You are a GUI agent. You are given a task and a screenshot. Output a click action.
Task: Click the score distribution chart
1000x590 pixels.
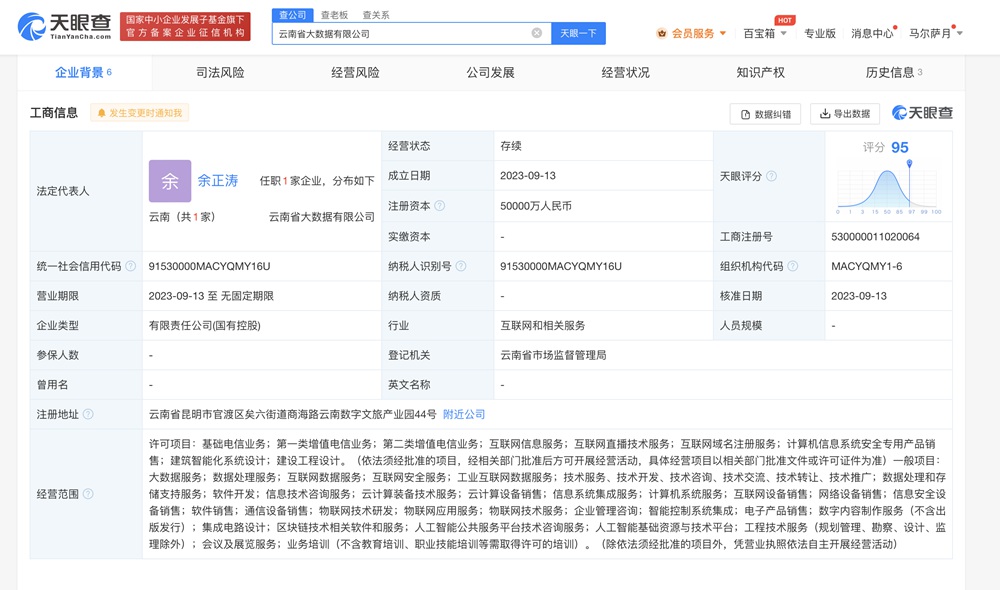[x=889, y=187]
